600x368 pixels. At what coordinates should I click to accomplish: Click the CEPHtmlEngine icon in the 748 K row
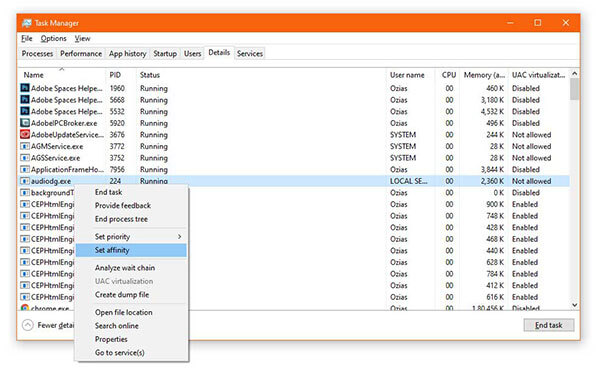pos(25,216)
